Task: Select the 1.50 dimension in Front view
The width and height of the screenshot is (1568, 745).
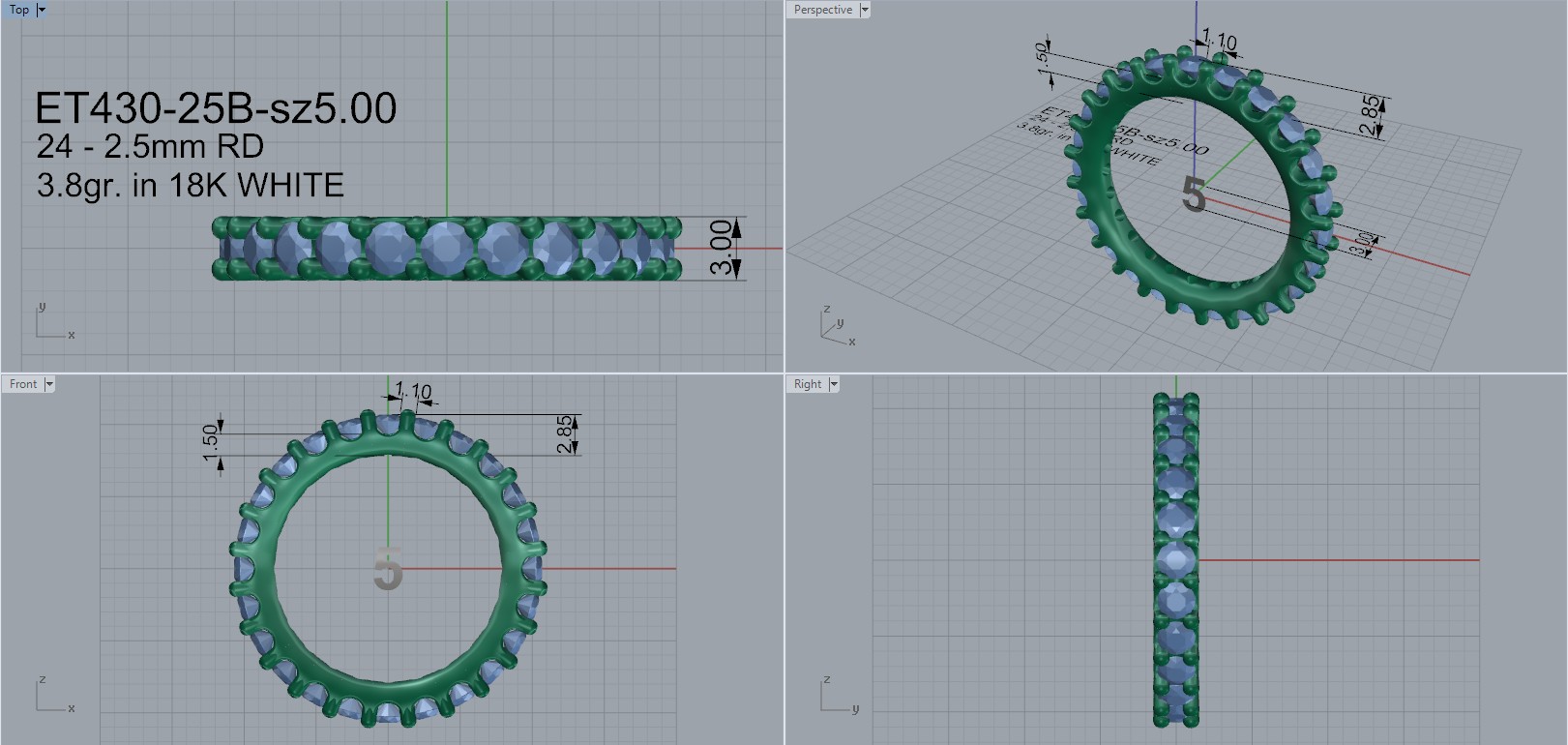Action: point(210,442)
